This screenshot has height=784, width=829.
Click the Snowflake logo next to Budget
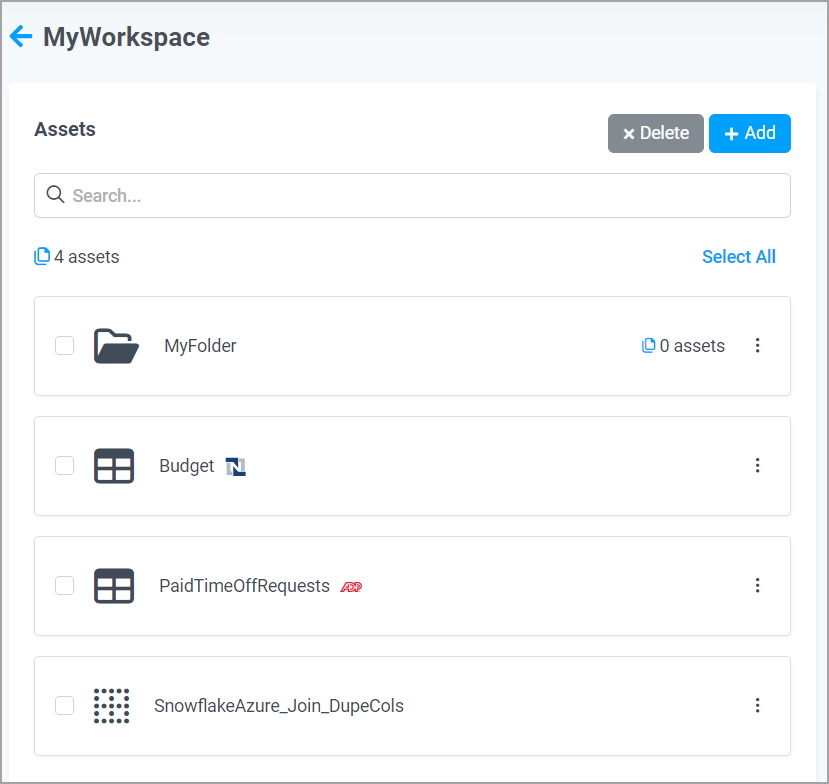(236, 465)
